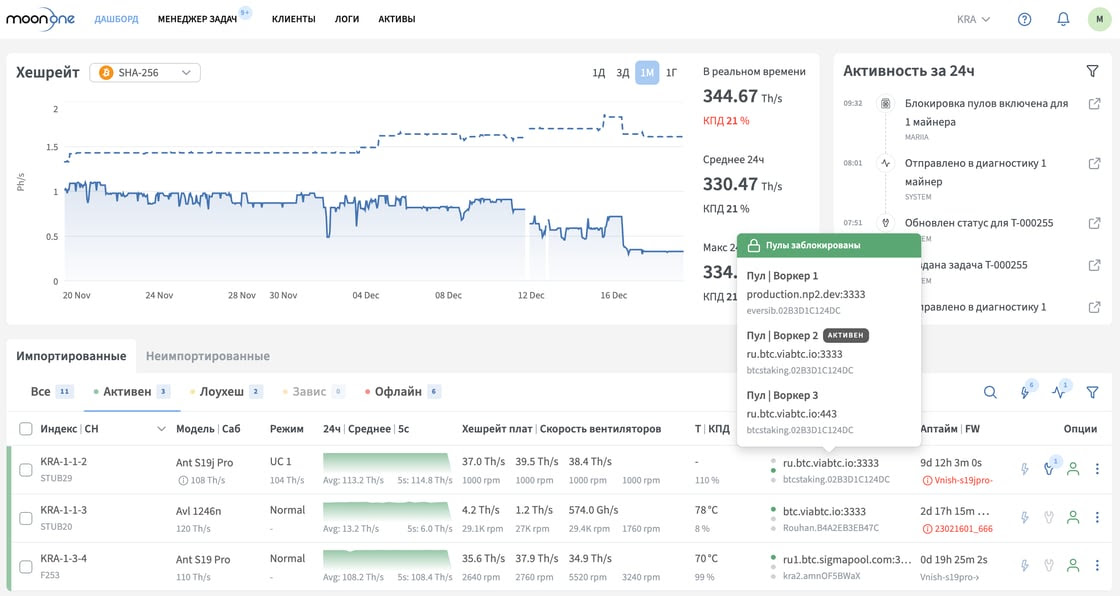Select 1Г chart period
Image resolution: width=1120 pixels, height=596 pixels.
pos(671,73)
